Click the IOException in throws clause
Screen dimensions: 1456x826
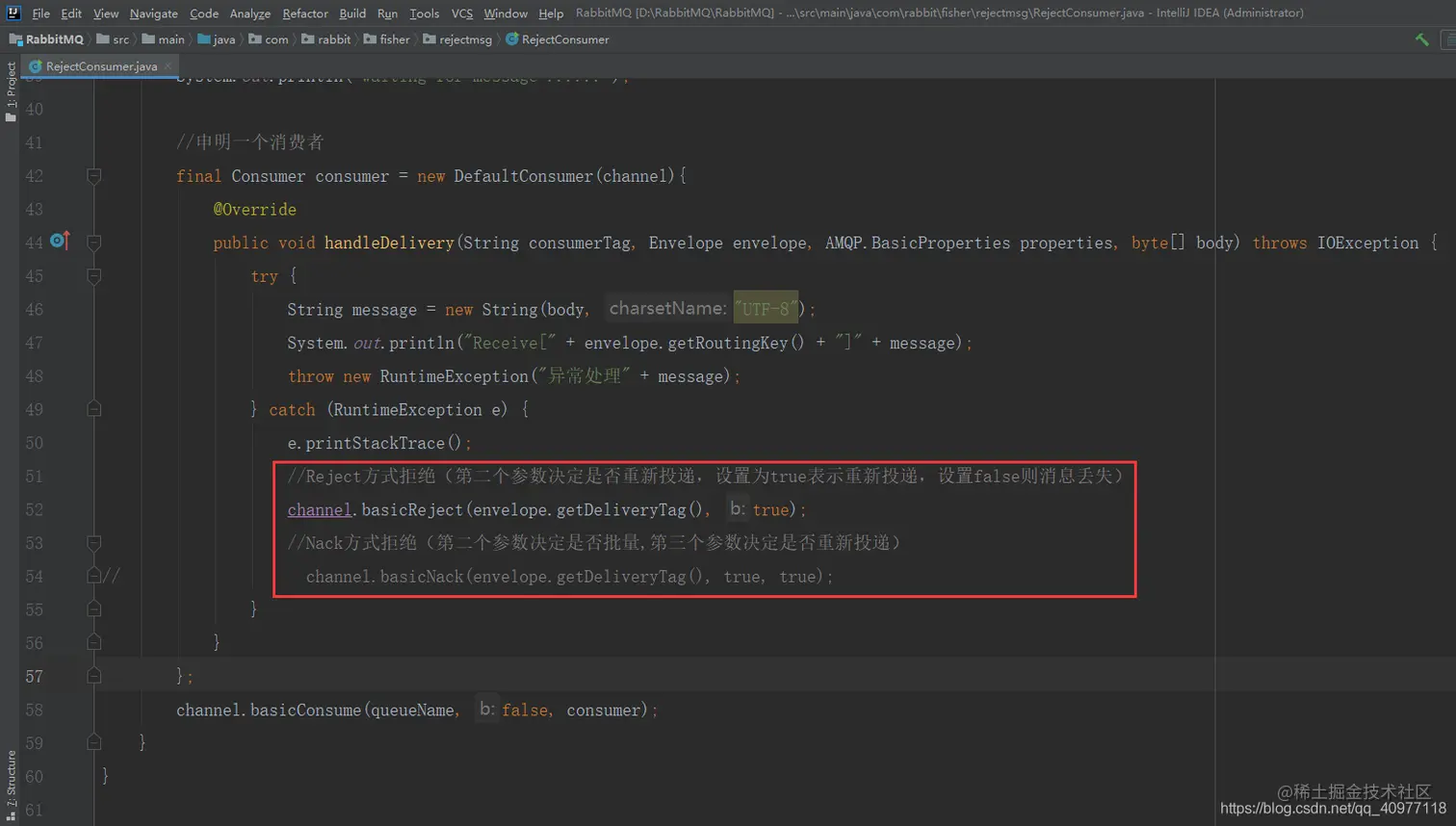click(x=1367, y=243)
